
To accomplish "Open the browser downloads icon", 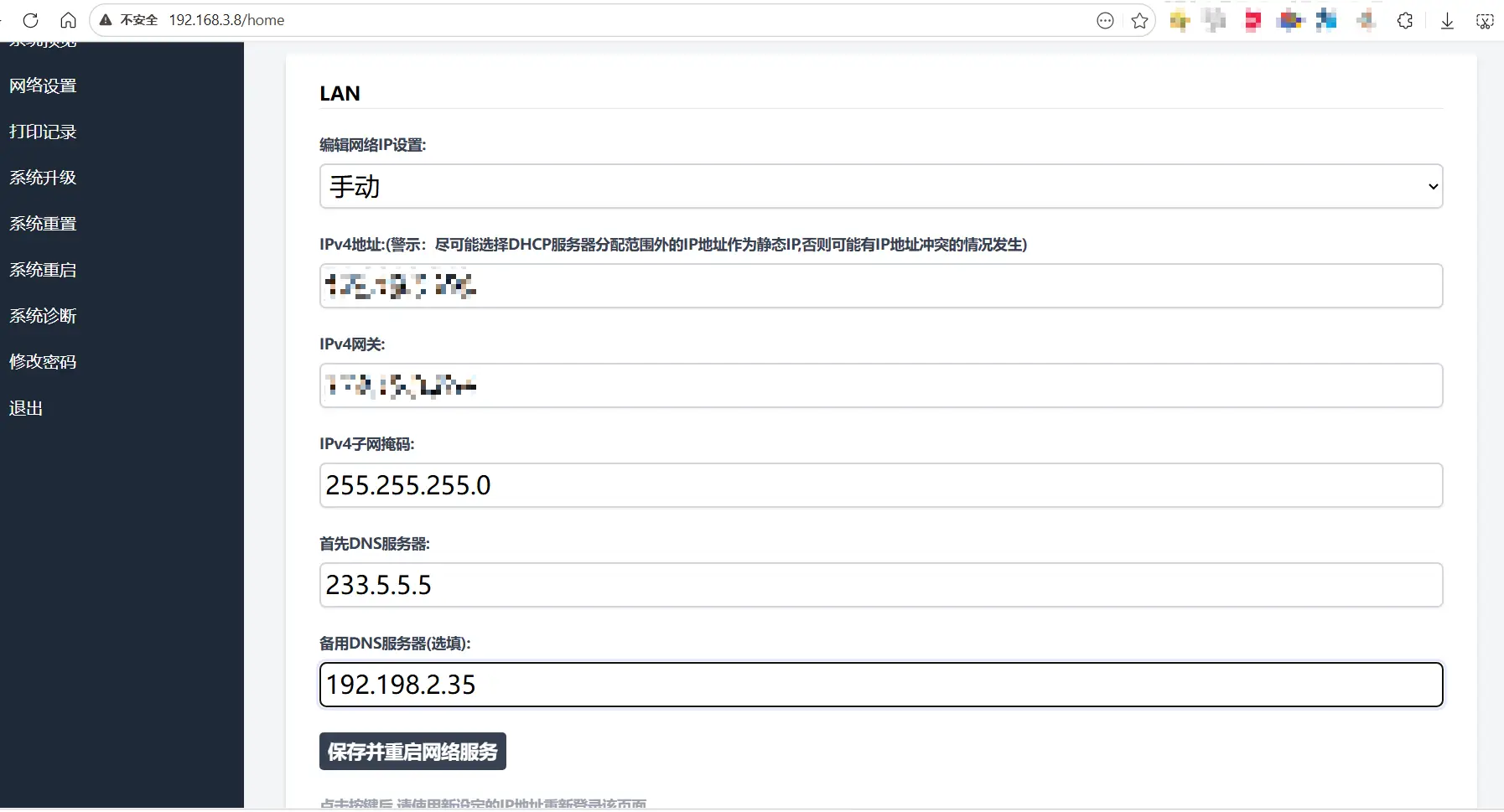I will point(1447,21).
